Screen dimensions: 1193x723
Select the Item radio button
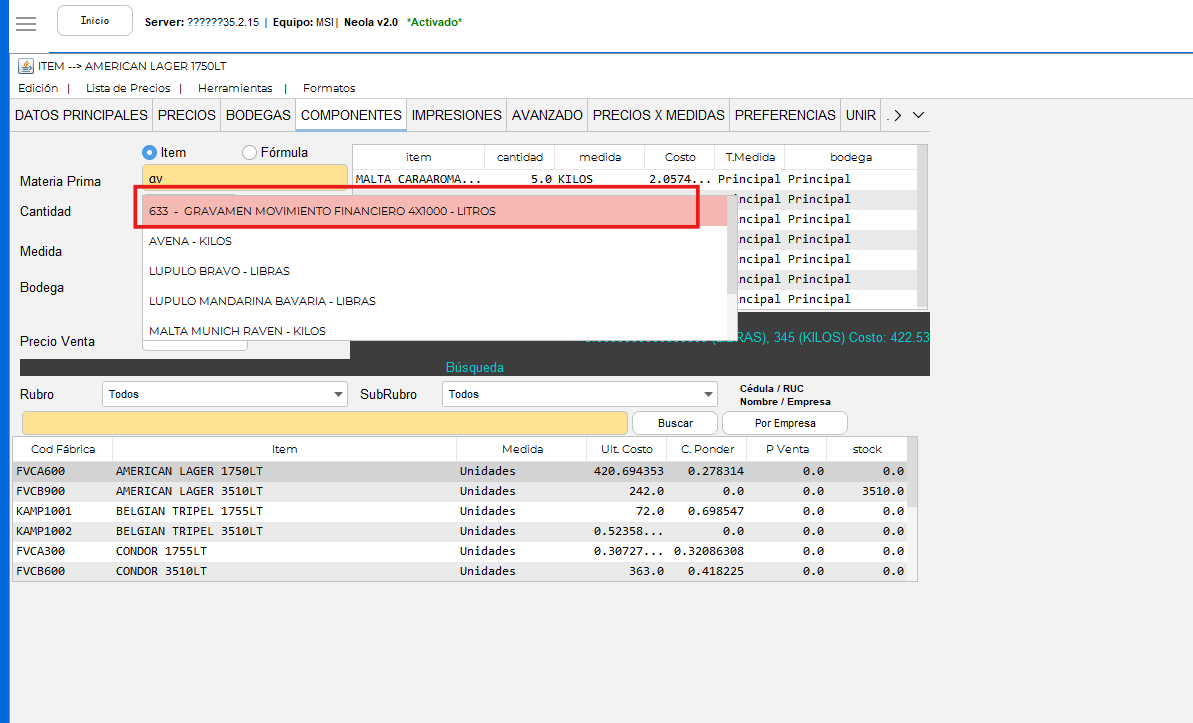tap(150, 153)
